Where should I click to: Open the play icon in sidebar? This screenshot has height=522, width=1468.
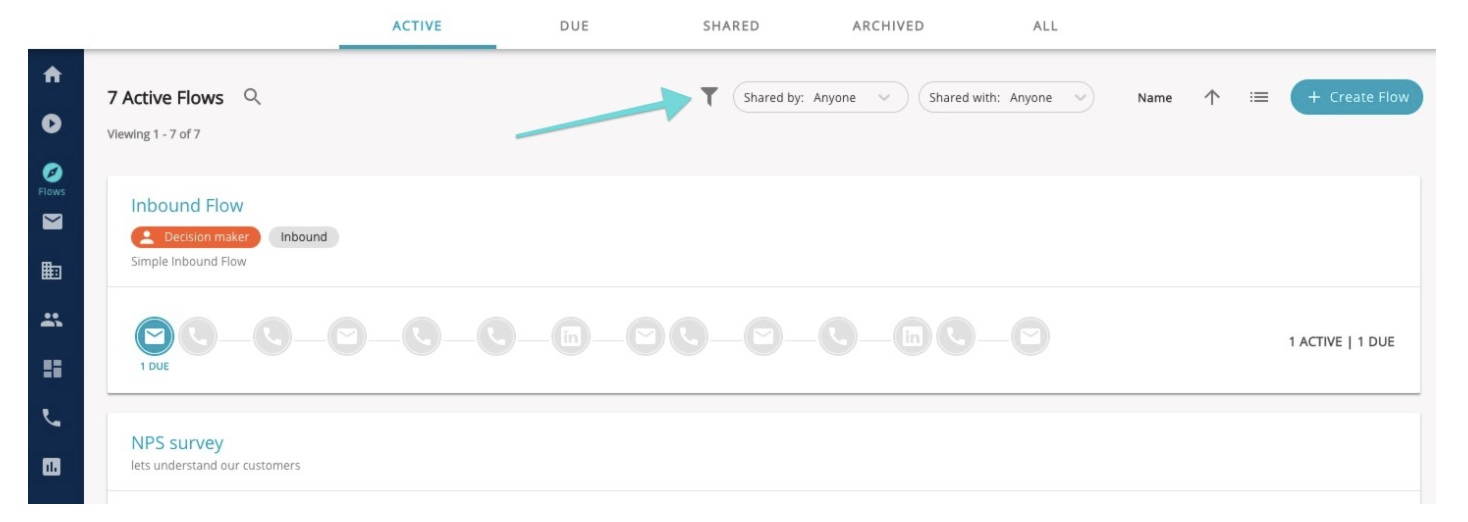[x=52, y=124]
